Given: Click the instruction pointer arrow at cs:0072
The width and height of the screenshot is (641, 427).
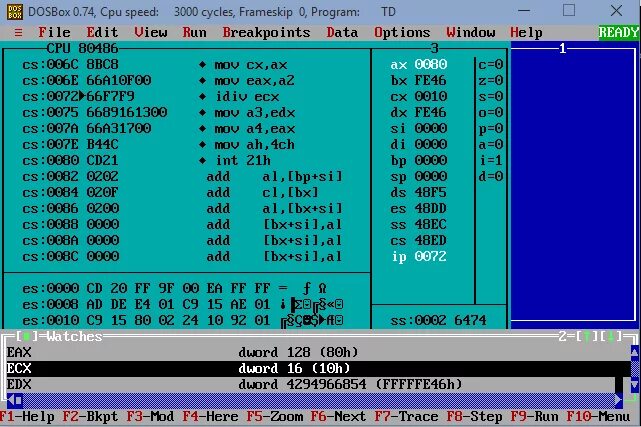Looking at the screenshot, I should click(x=82, y=96).
